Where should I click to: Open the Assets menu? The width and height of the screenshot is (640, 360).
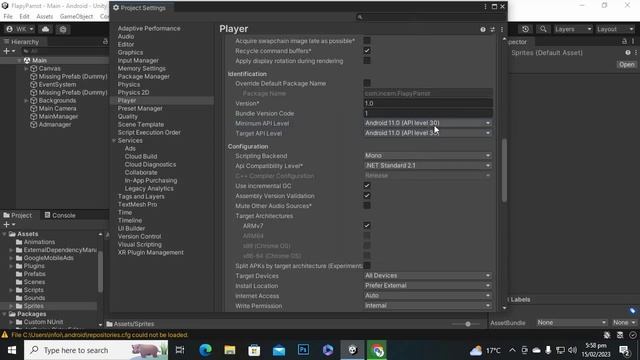click(x=44, y=16)
